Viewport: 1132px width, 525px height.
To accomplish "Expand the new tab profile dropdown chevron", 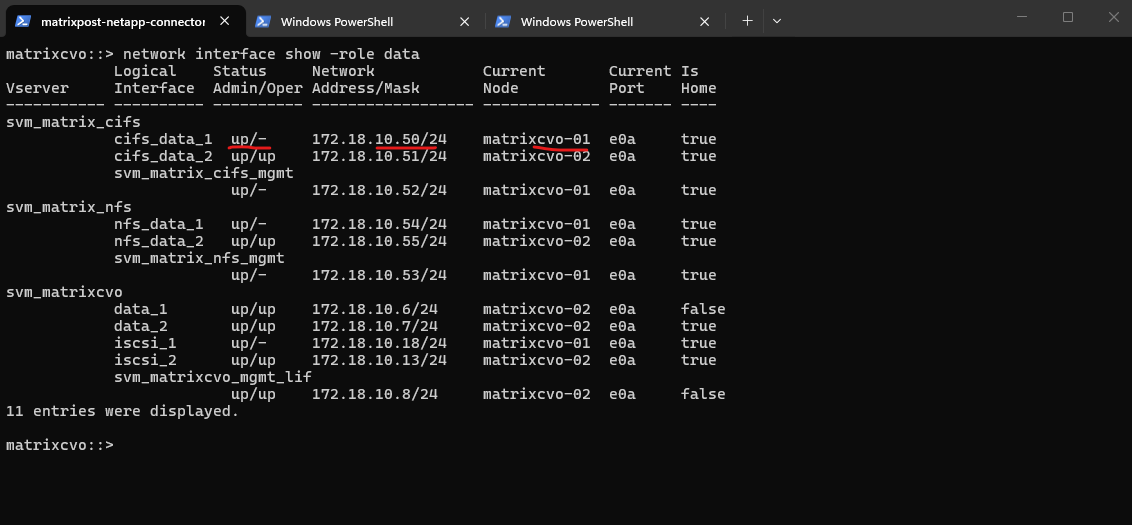I will pos(777,20).
